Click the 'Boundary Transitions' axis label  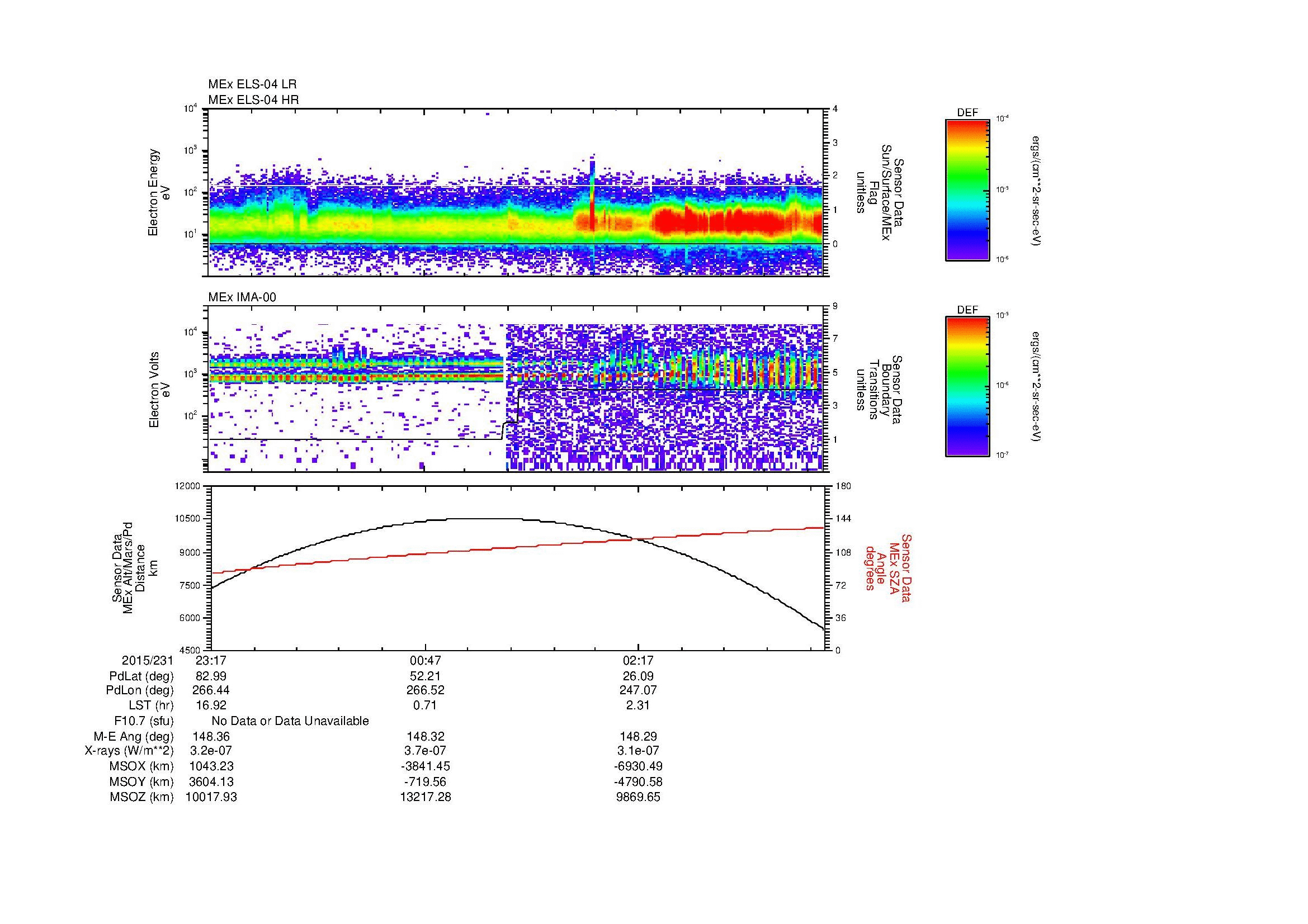tap(880, 390)
